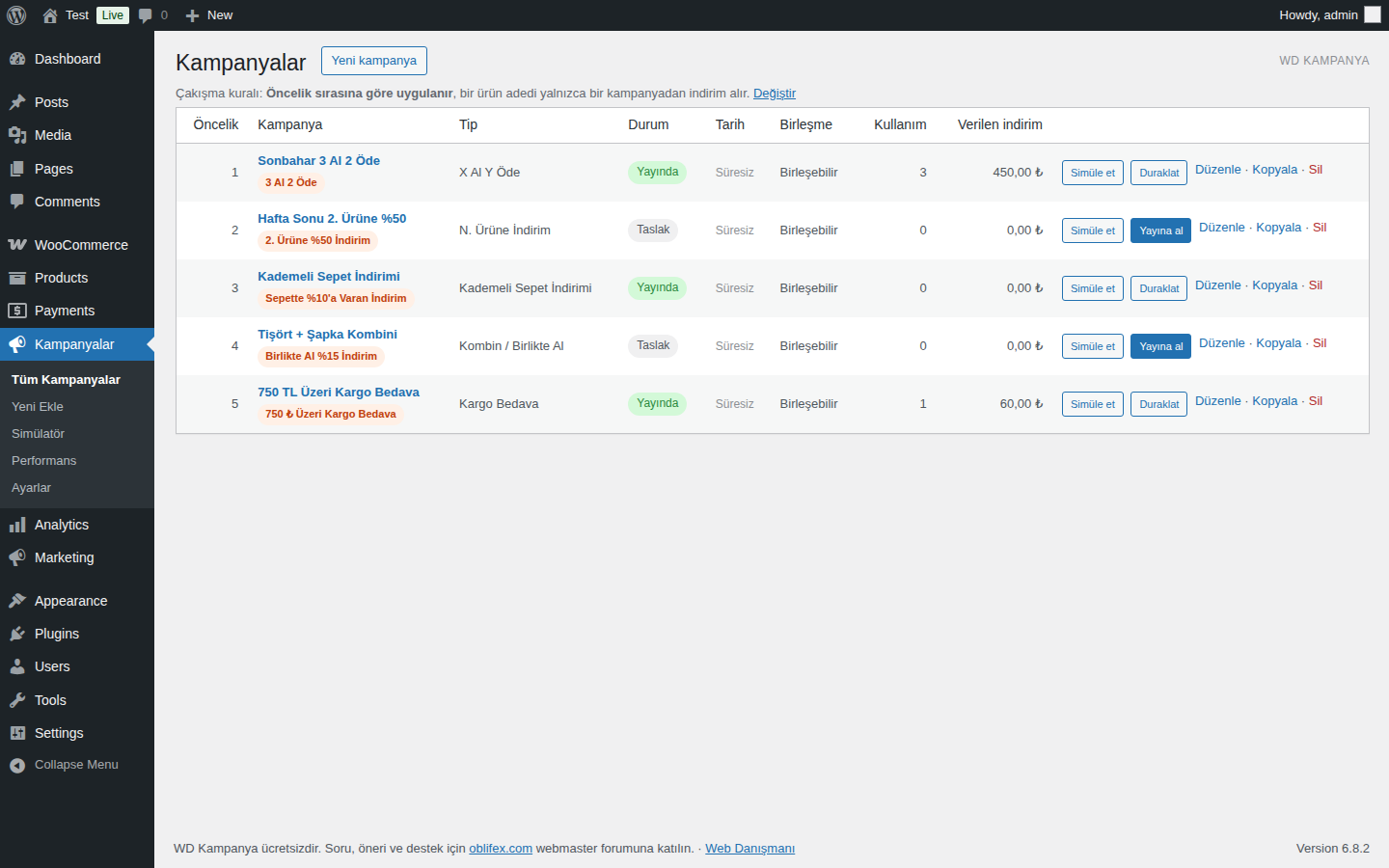Click the Plugins plug icon
1389x868 pixels.
point(17,634)
